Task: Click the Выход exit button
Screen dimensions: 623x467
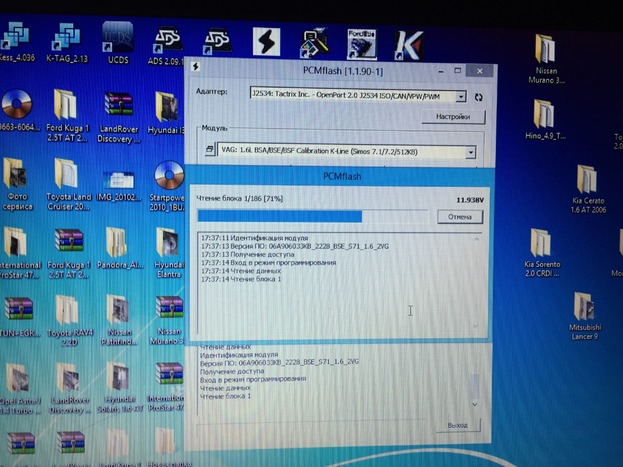Action: point(457,425)
